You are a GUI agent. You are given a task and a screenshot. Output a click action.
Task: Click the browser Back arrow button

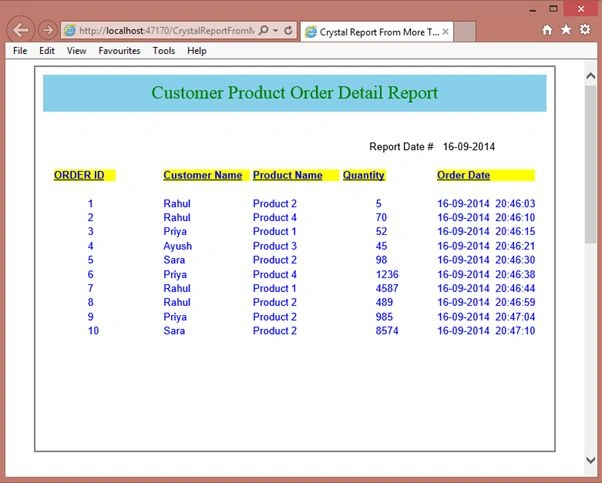[21, 30]
